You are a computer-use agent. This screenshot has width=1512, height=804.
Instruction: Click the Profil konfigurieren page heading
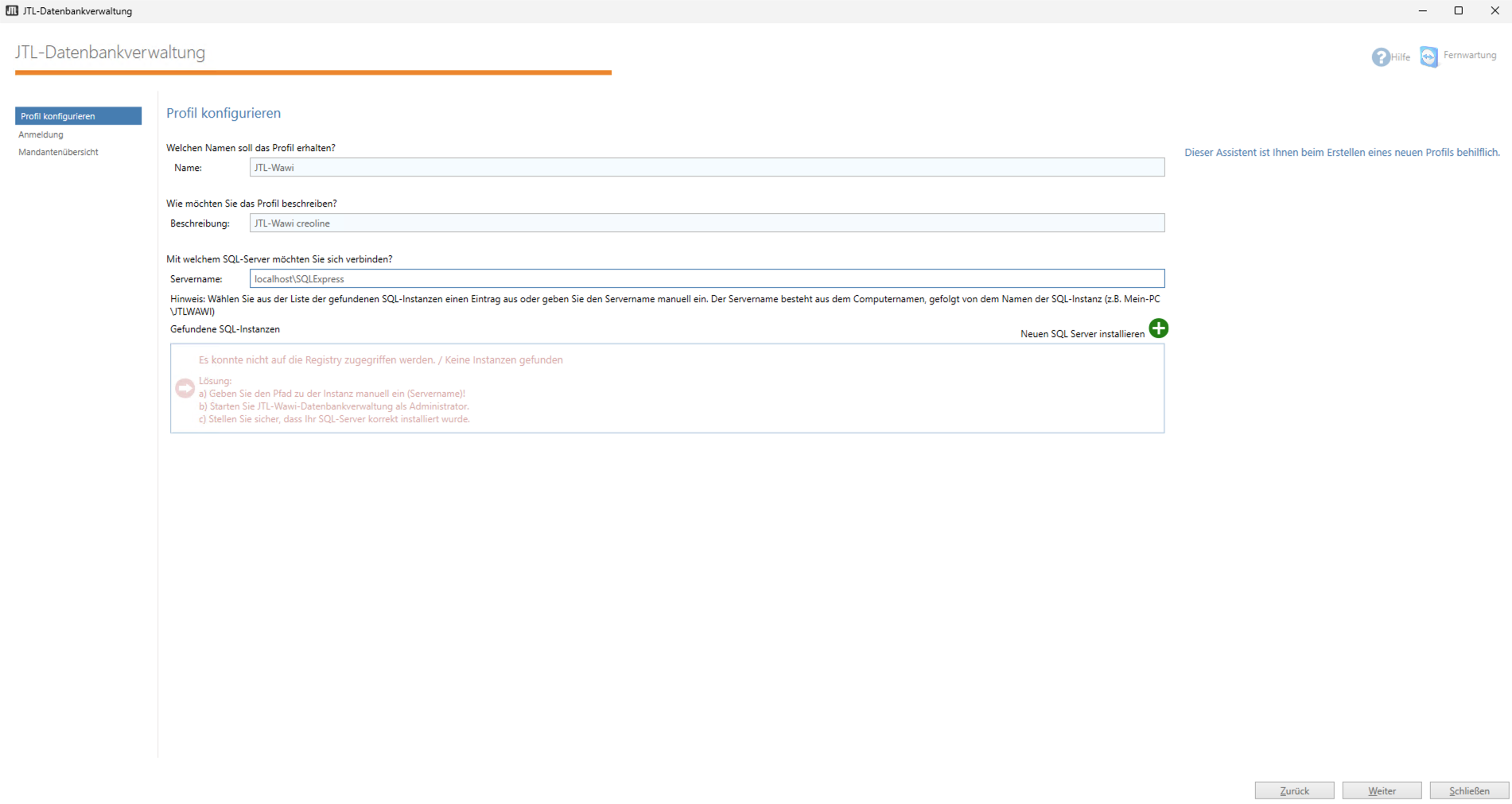[223, 113]
